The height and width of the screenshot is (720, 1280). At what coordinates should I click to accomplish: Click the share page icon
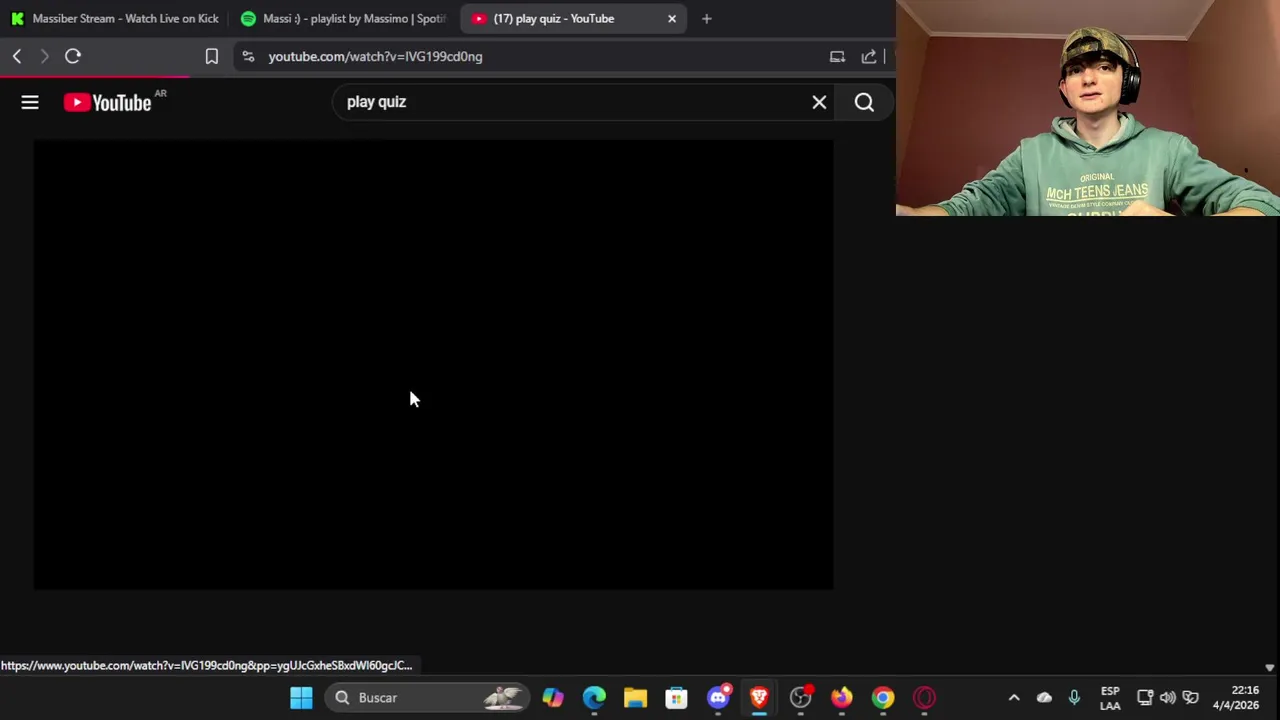tap(869, 57)
